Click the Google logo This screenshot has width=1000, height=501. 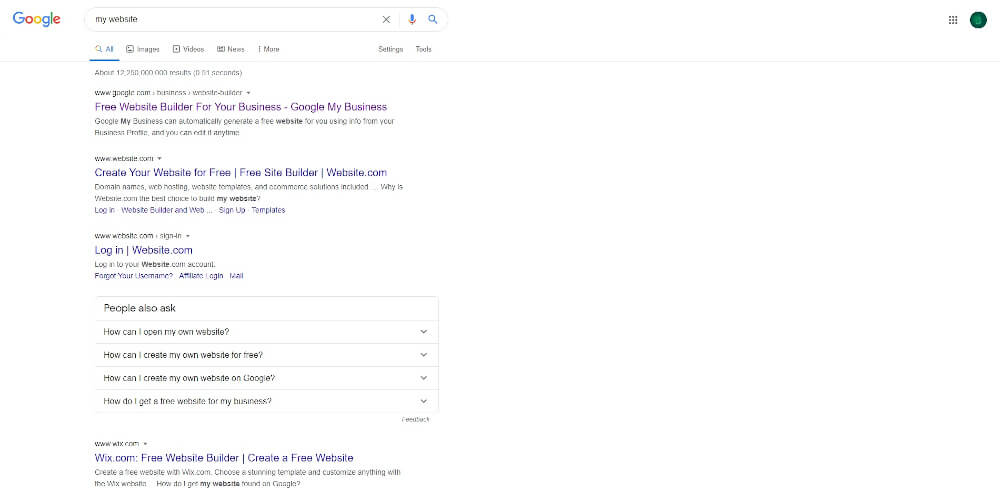point(36,19)
